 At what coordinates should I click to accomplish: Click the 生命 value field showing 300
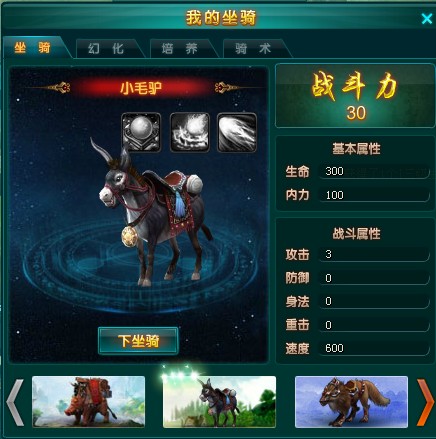374,171
